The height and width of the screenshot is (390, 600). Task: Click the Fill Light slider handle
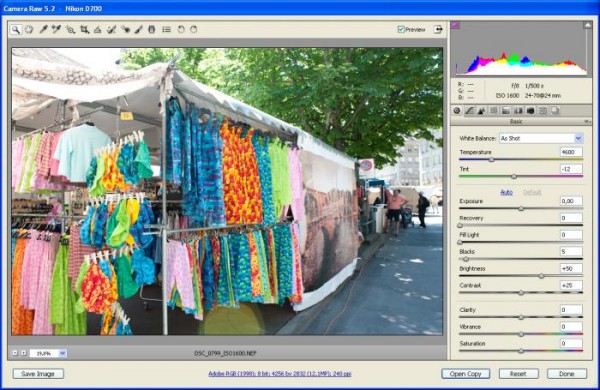[460, 242]
